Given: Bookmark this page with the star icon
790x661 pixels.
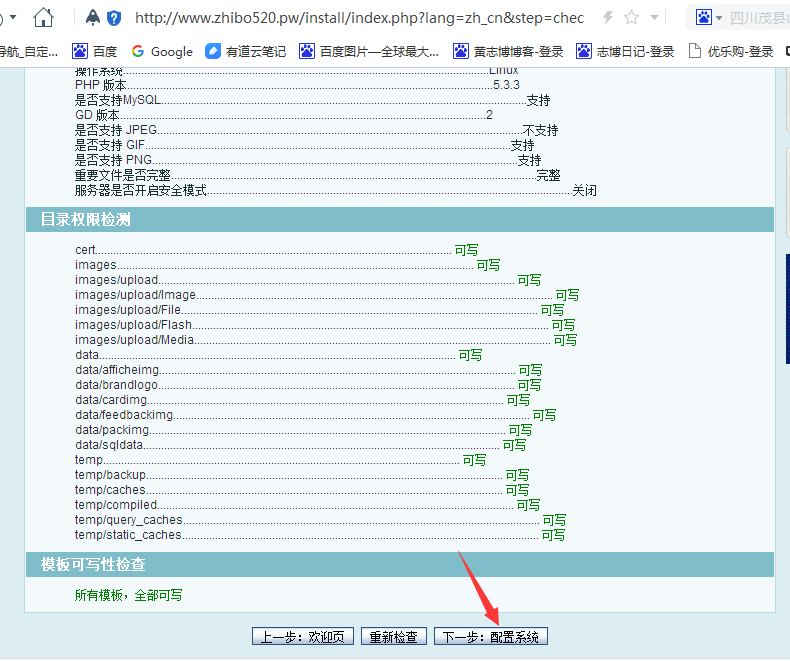Looking at the screenshot, I should [x=631, y=17].
